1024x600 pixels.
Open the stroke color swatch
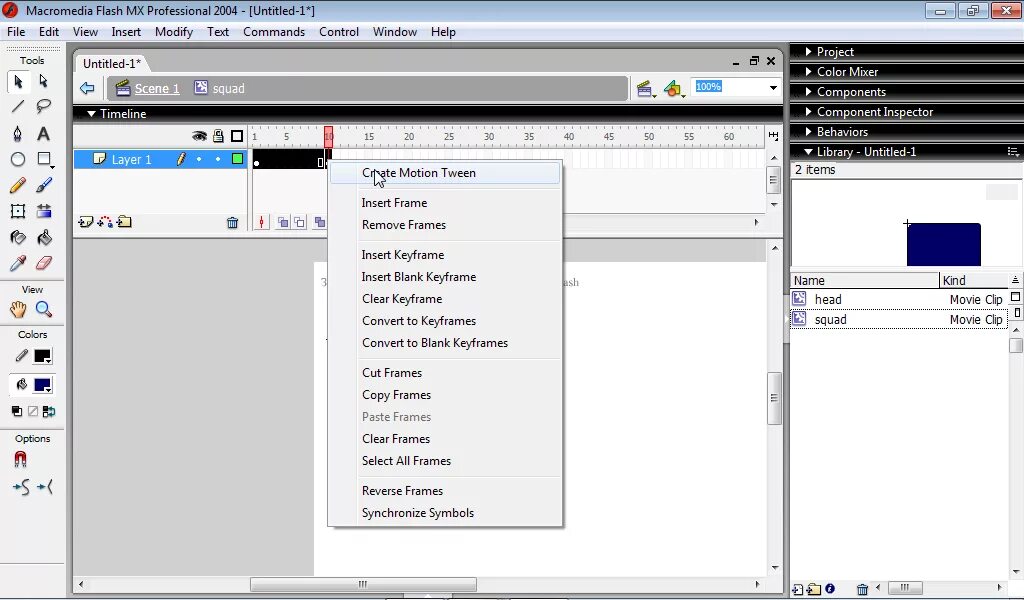[42, 356]
